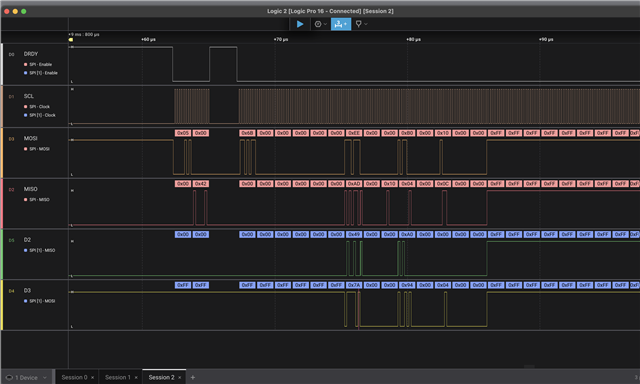This screenshot has height=384, width=640.
Task: Click the 0xAD decoded byte on MISO
Action: [x=354, y=184]
